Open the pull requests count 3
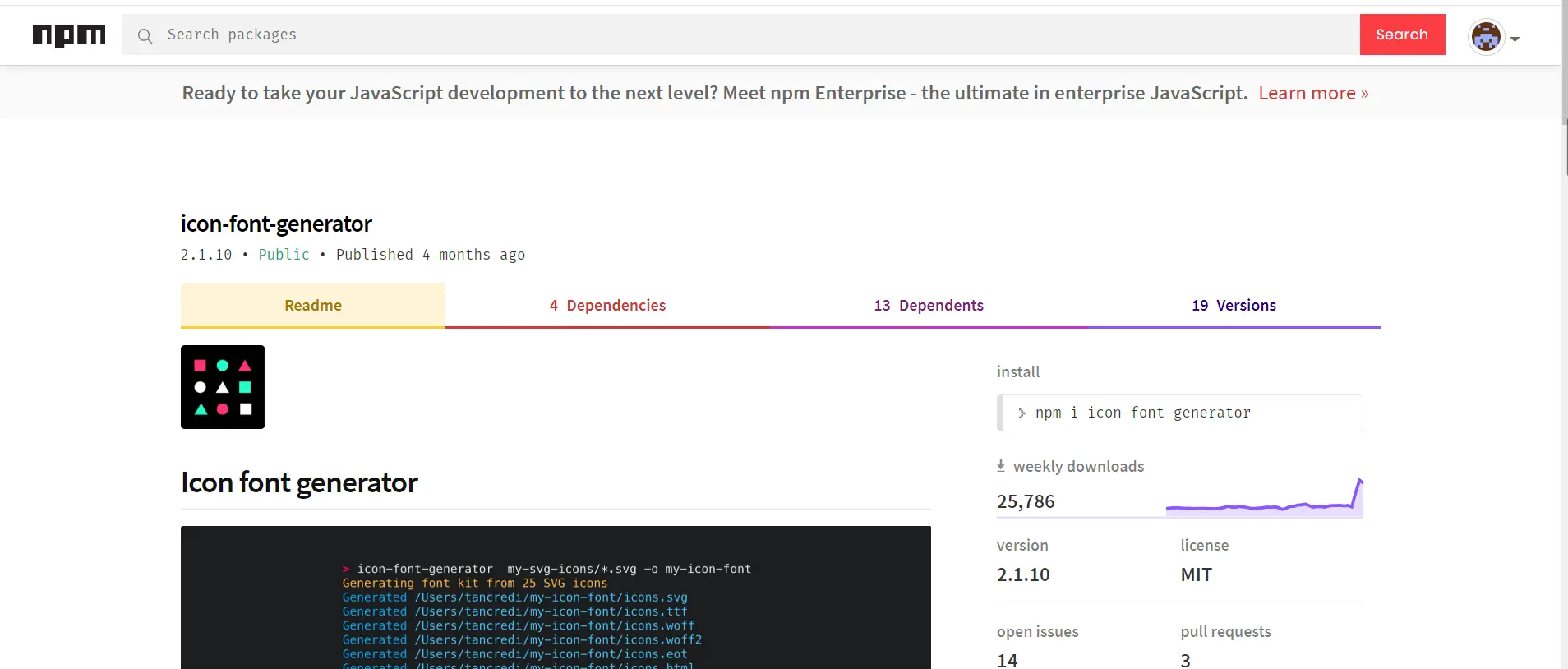The width and height of the screenshot is (1568, 669). pos(1186,660)
